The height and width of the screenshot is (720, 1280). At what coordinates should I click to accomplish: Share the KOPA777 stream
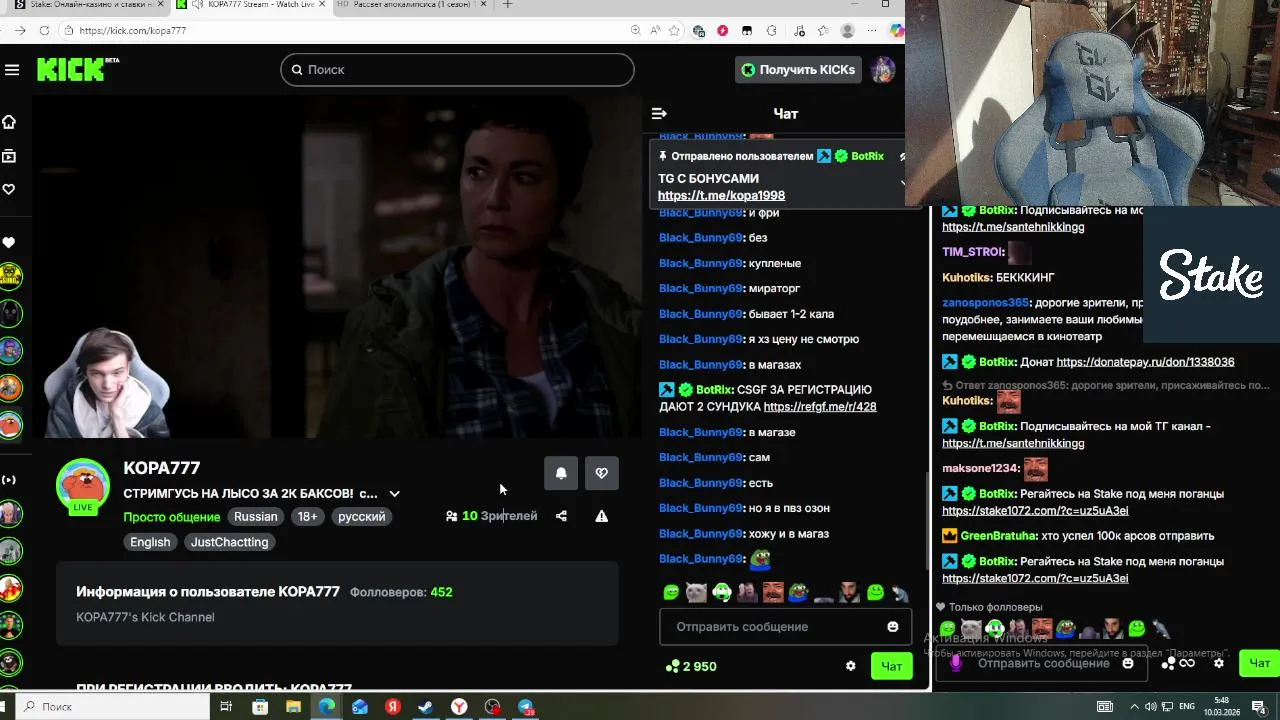pyautogui.click(x=561, y=516)
